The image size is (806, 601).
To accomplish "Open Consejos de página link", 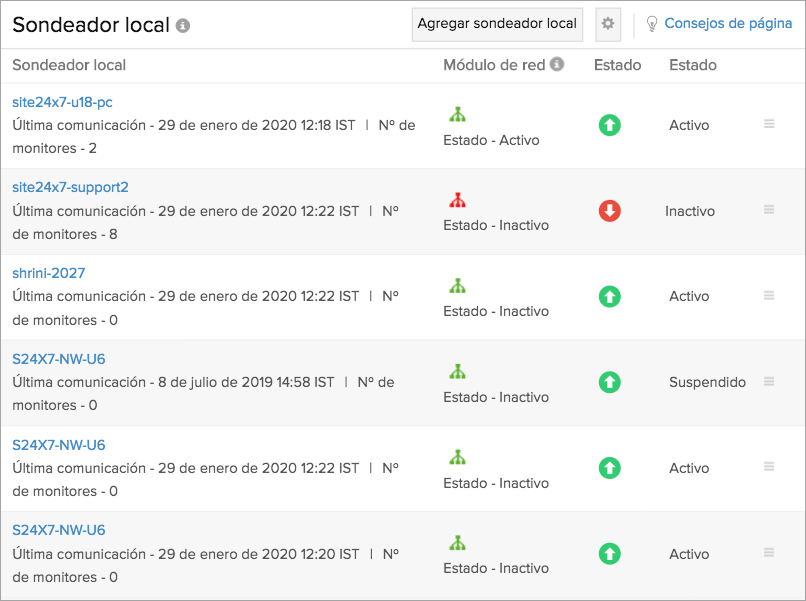I will tap(728, 24).
